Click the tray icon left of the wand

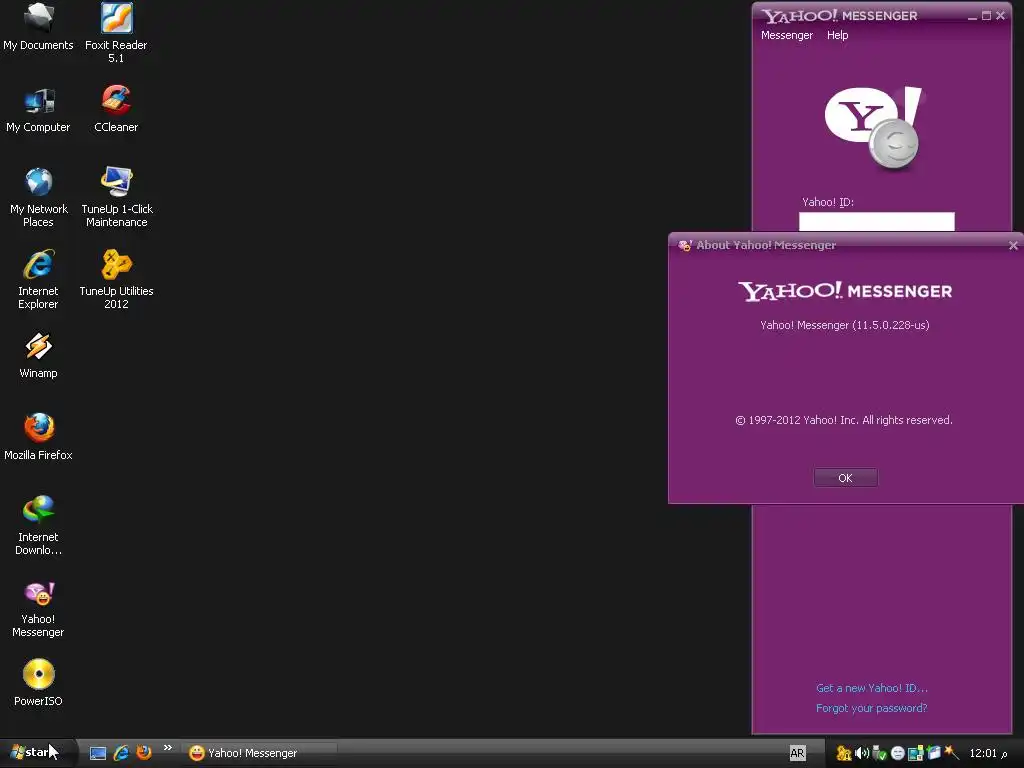click(933, 753)
